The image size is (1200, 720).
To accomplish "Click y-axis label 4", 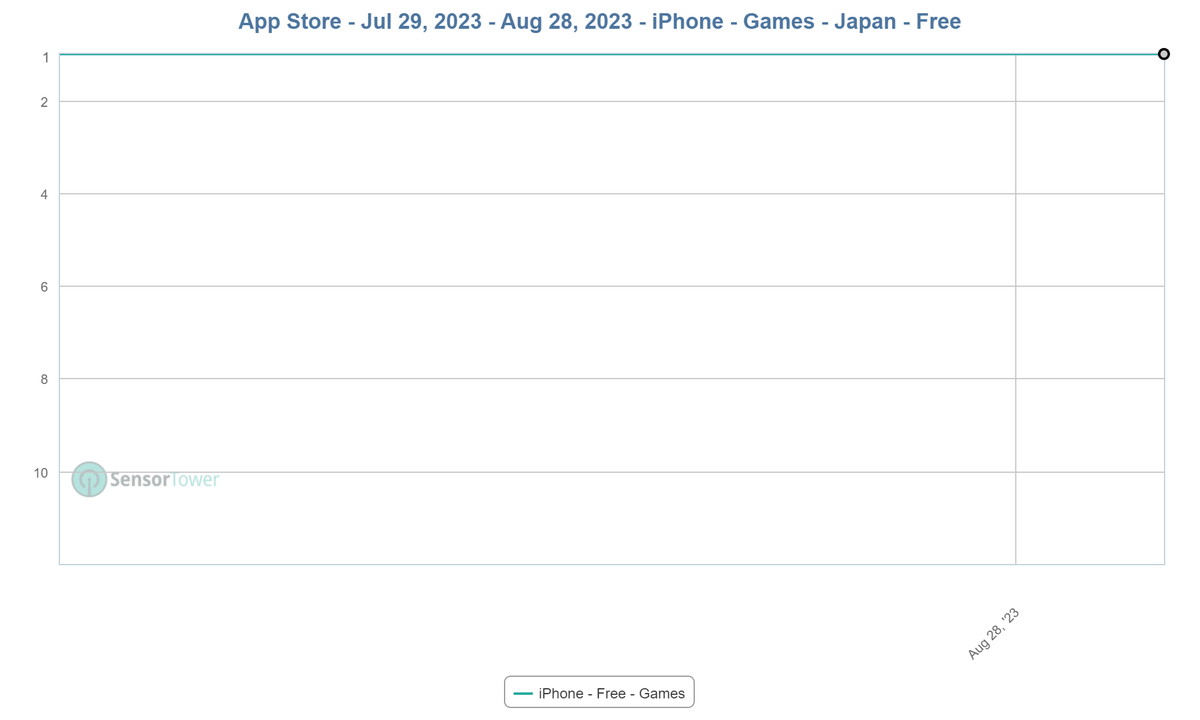I will [x=45, y=194].
